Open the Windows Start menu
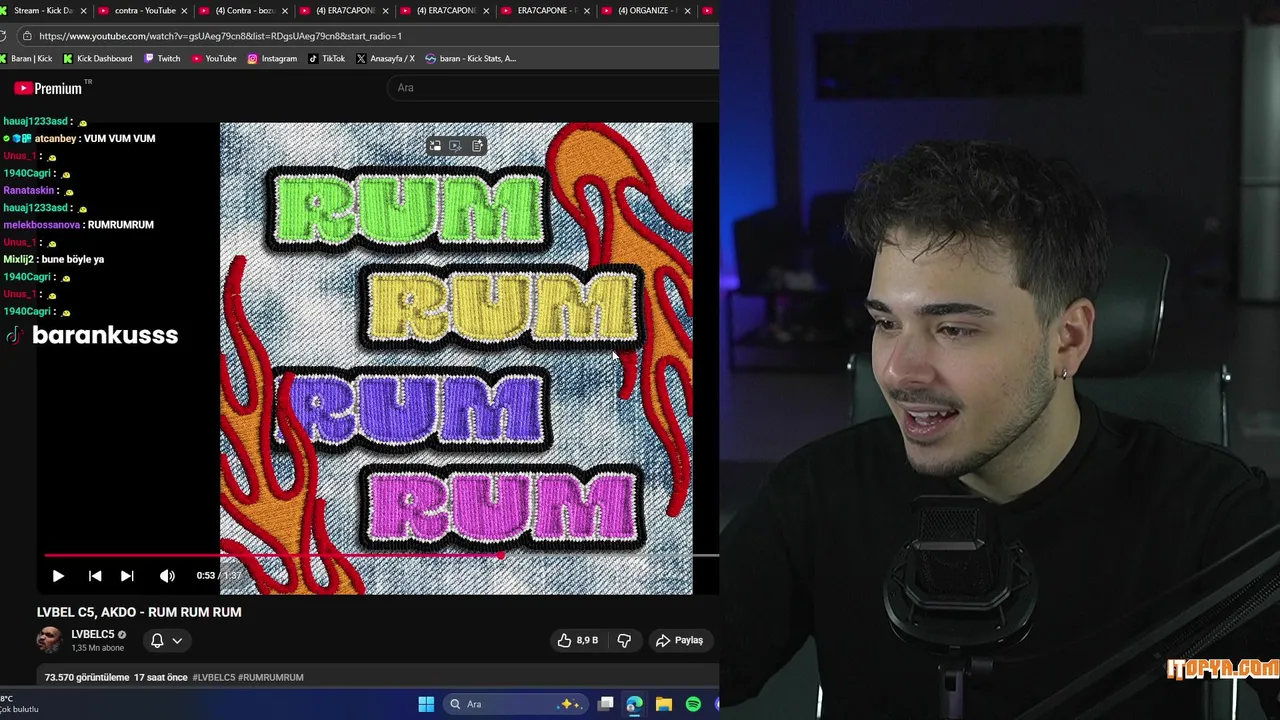The width and height of the screenshot is (1280, 720). click(x=426, y=704)
